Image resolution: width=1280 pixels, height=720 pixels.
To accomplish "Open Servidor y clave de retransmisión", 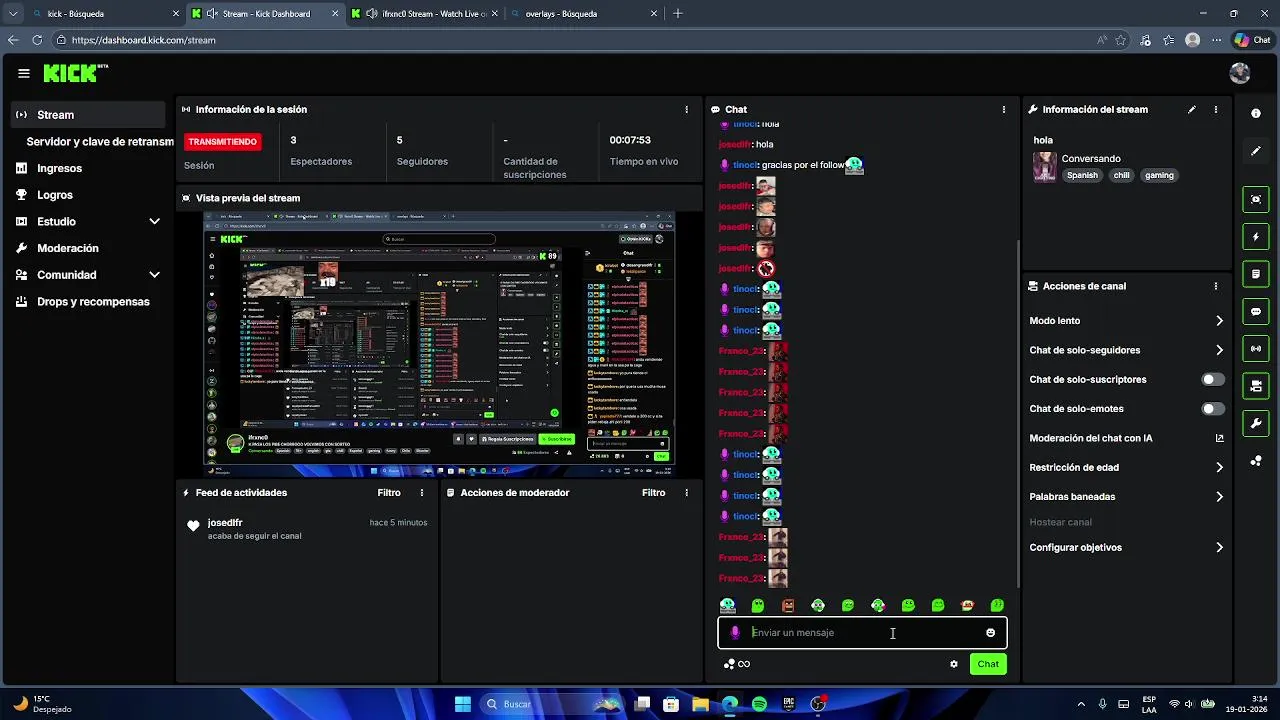I will (x=100, y=142).
